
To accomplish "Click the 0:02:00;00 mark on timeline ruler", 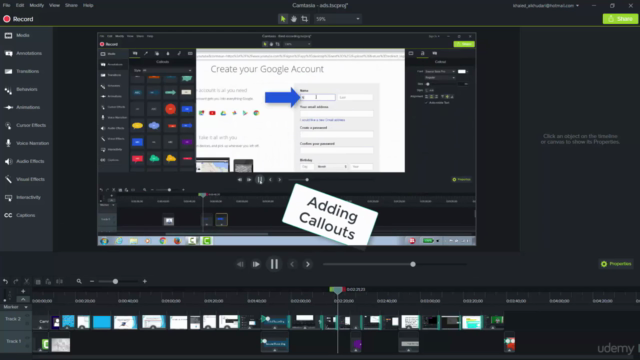I will (x=300, y=301).
